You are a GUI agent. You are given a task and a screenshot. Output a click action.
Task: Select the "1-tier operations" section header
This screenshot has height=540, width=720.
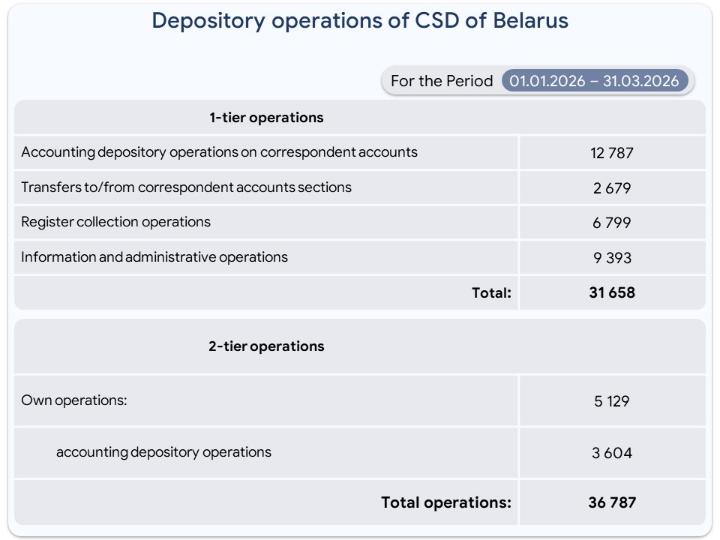pos(266,118)
